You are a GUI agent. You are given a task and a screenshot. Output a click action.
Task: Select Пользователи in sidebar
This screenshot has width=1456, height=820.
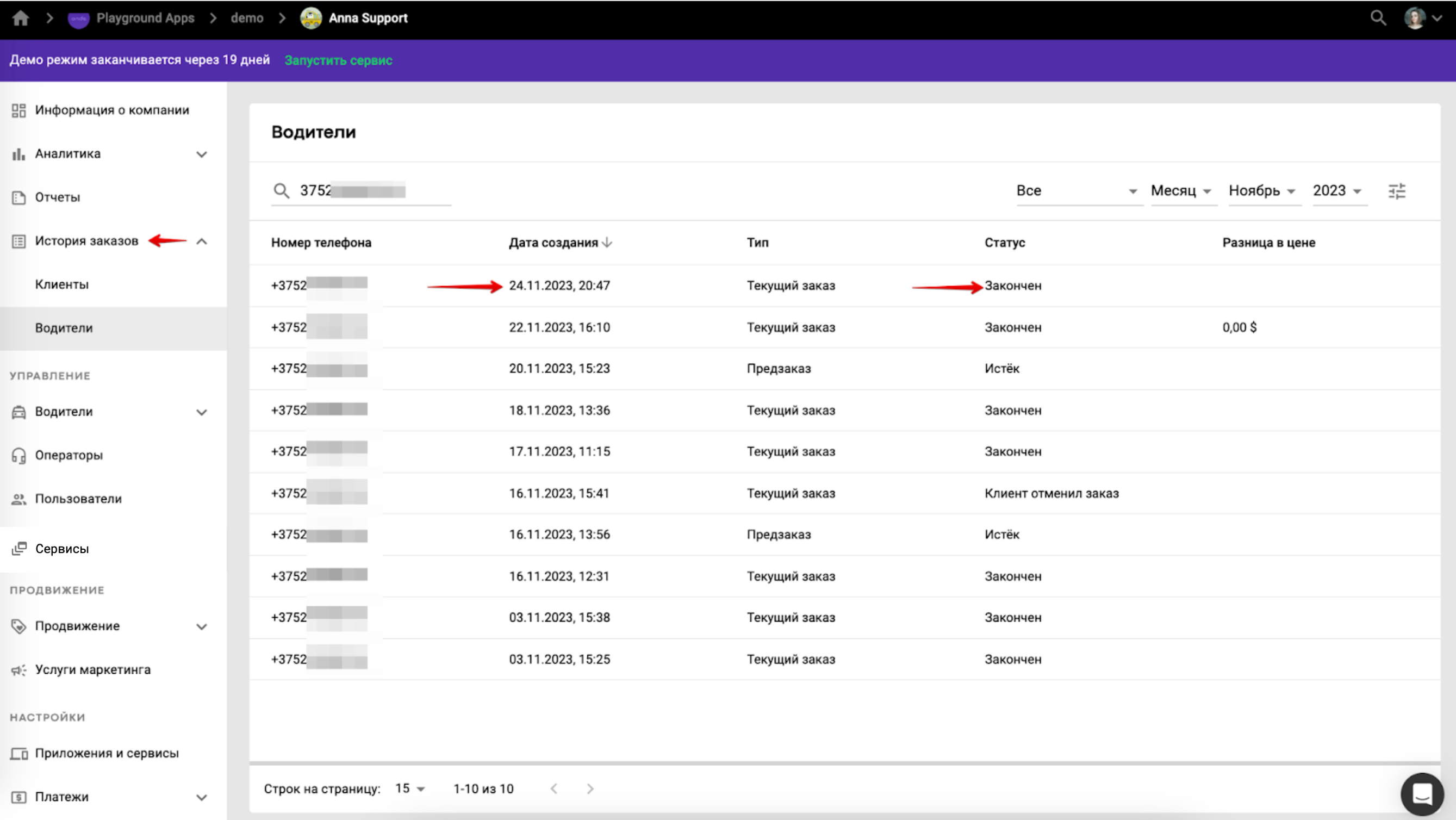click(x=79, y=499)
